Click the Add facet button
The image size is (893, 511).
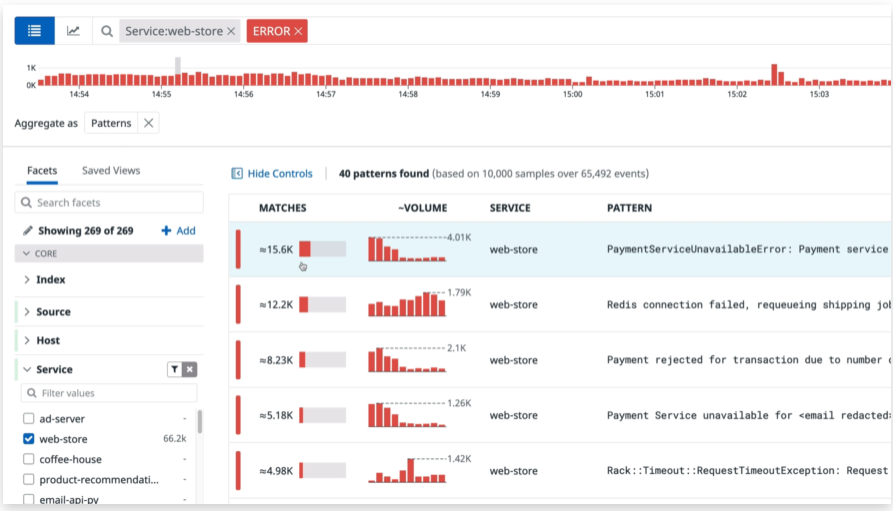[x=178, y=231]
